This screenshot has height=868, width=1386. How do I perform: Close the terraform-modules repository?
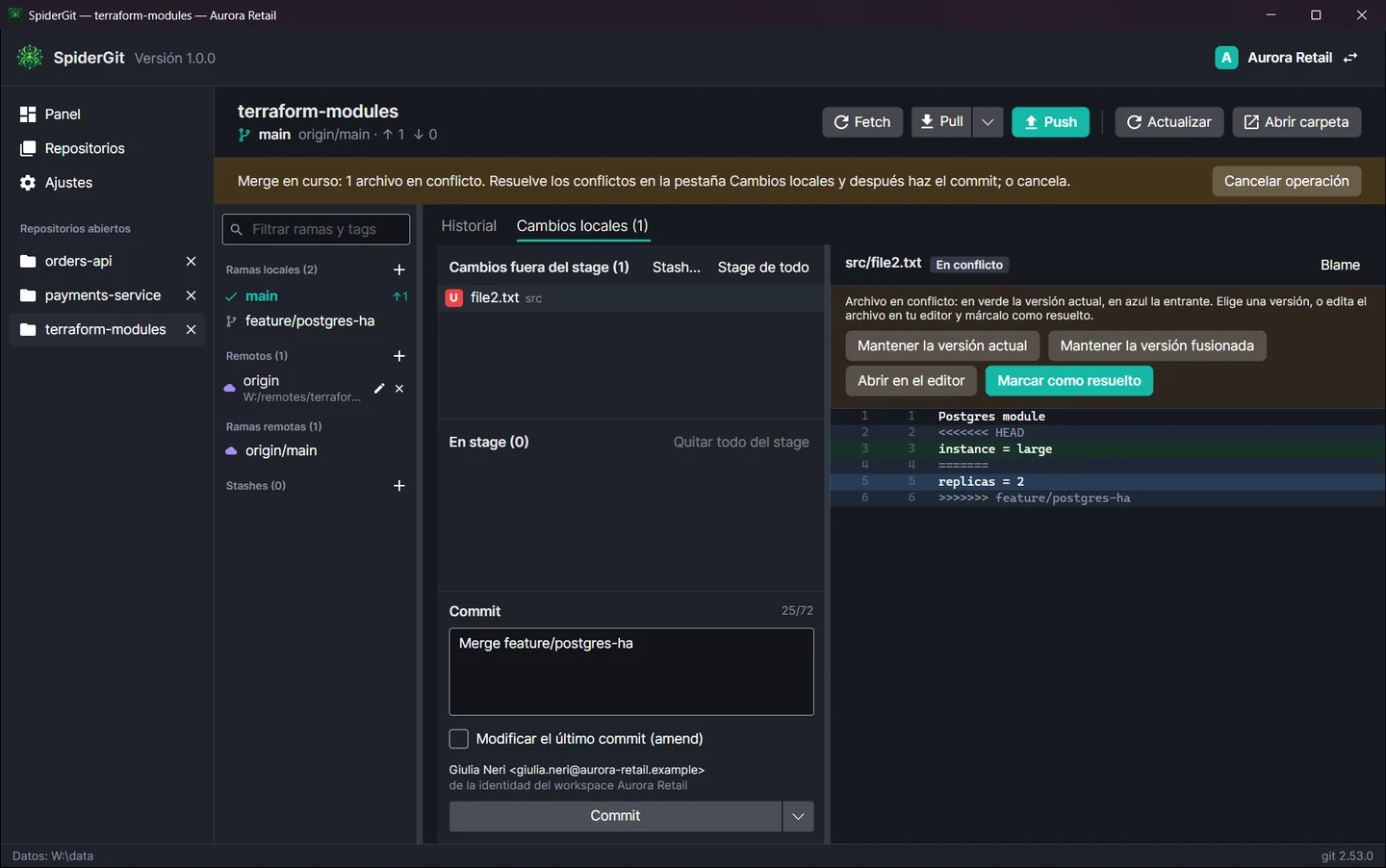(191, 329)
